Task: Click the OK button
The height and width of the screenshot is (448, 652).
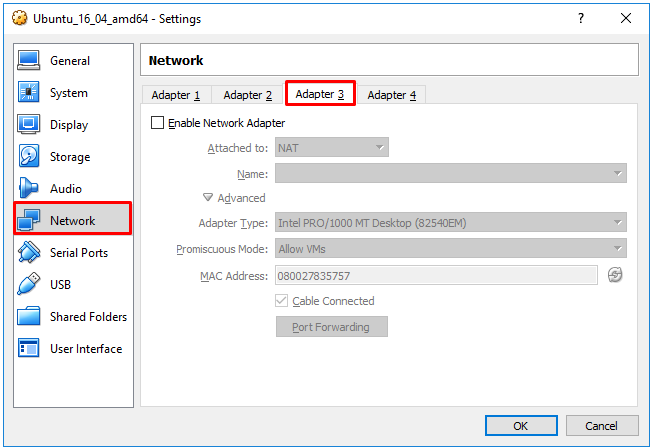Action: click(x=521, y=426)
